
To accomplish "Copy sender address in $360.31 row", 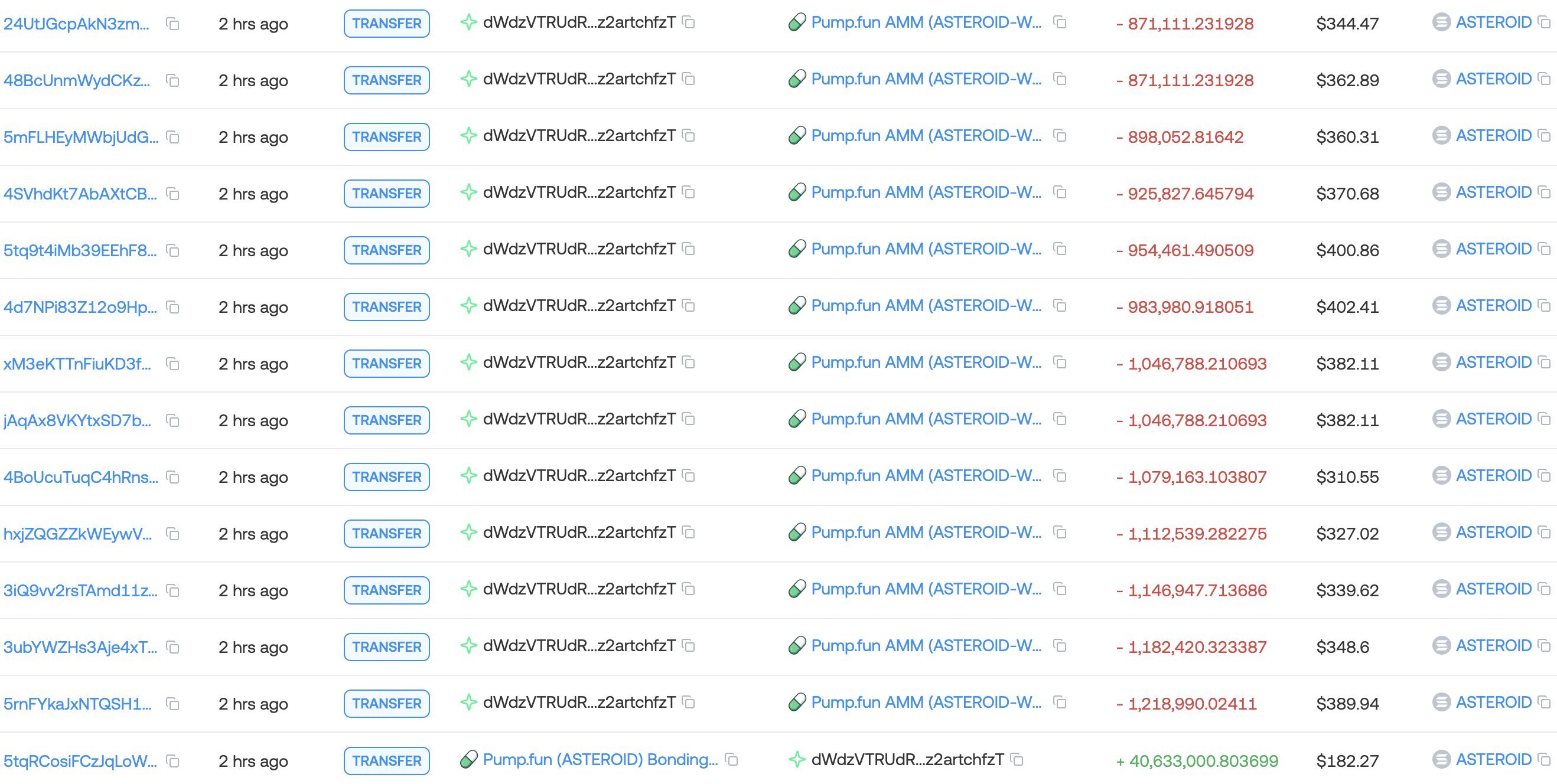I will [x=689, y=136].
